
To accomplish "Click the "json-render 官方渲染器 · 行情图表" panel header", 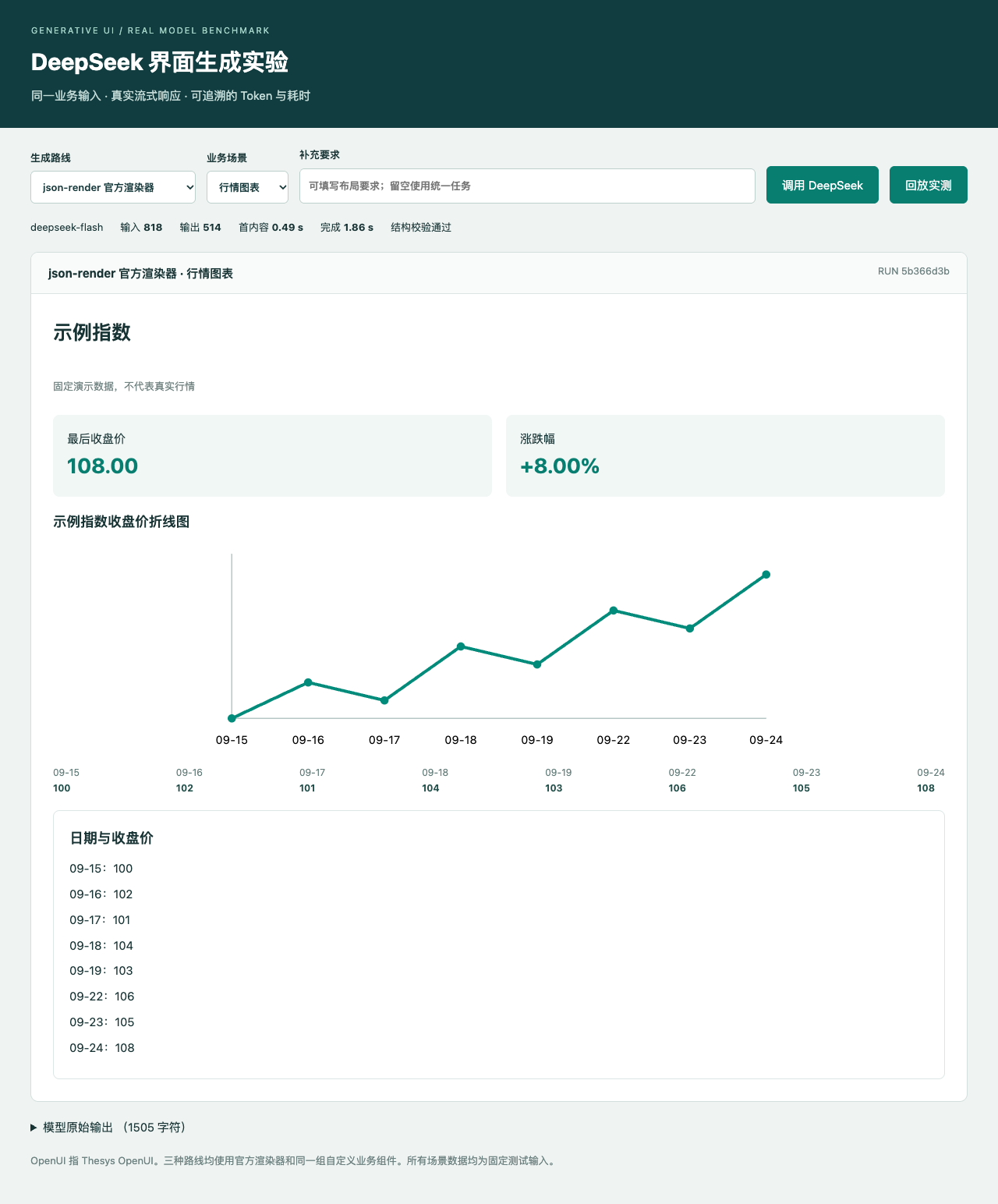I will (140, 274).
